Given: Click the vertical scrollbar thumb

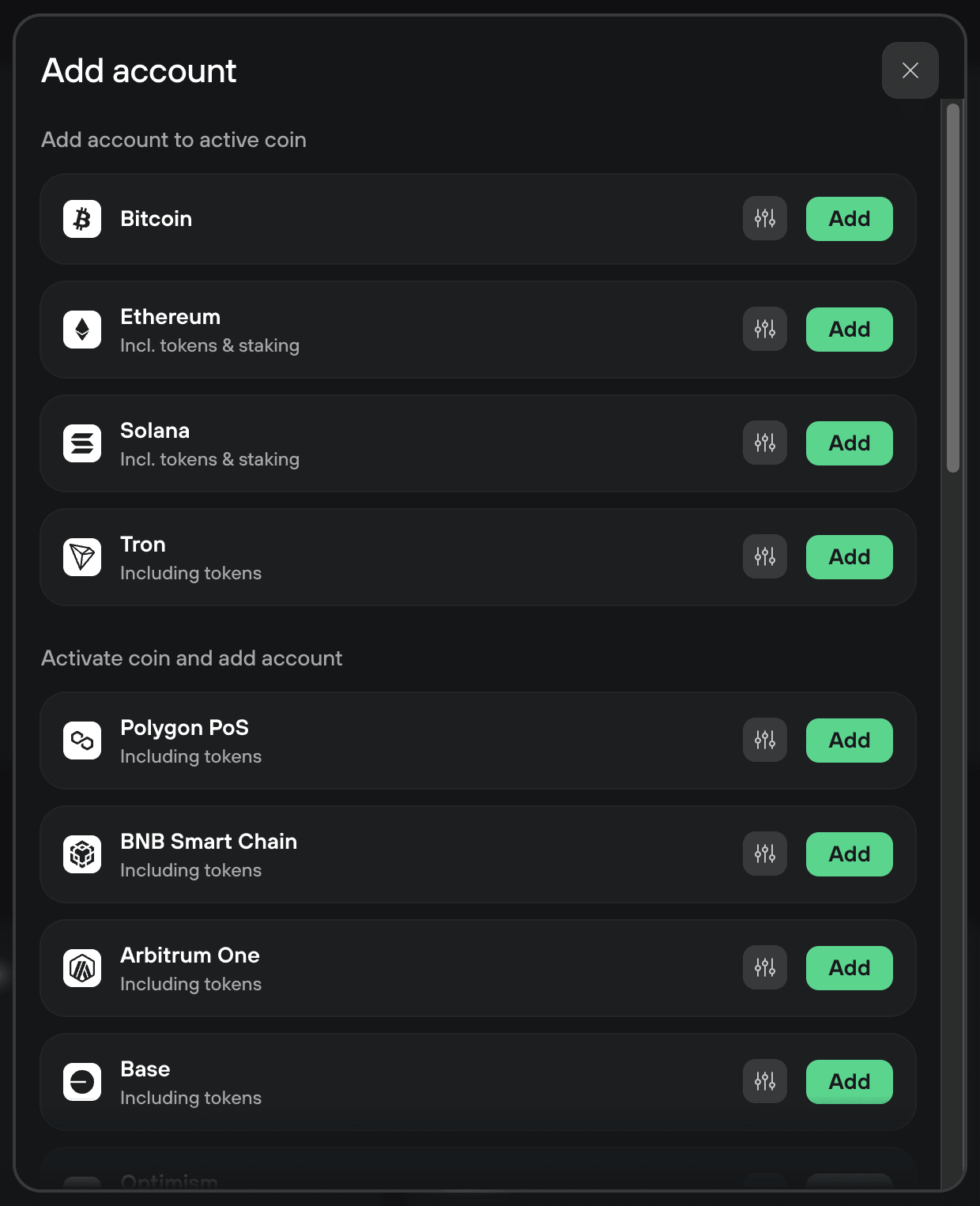Looking at the screenshot, I should pos(953,288).
